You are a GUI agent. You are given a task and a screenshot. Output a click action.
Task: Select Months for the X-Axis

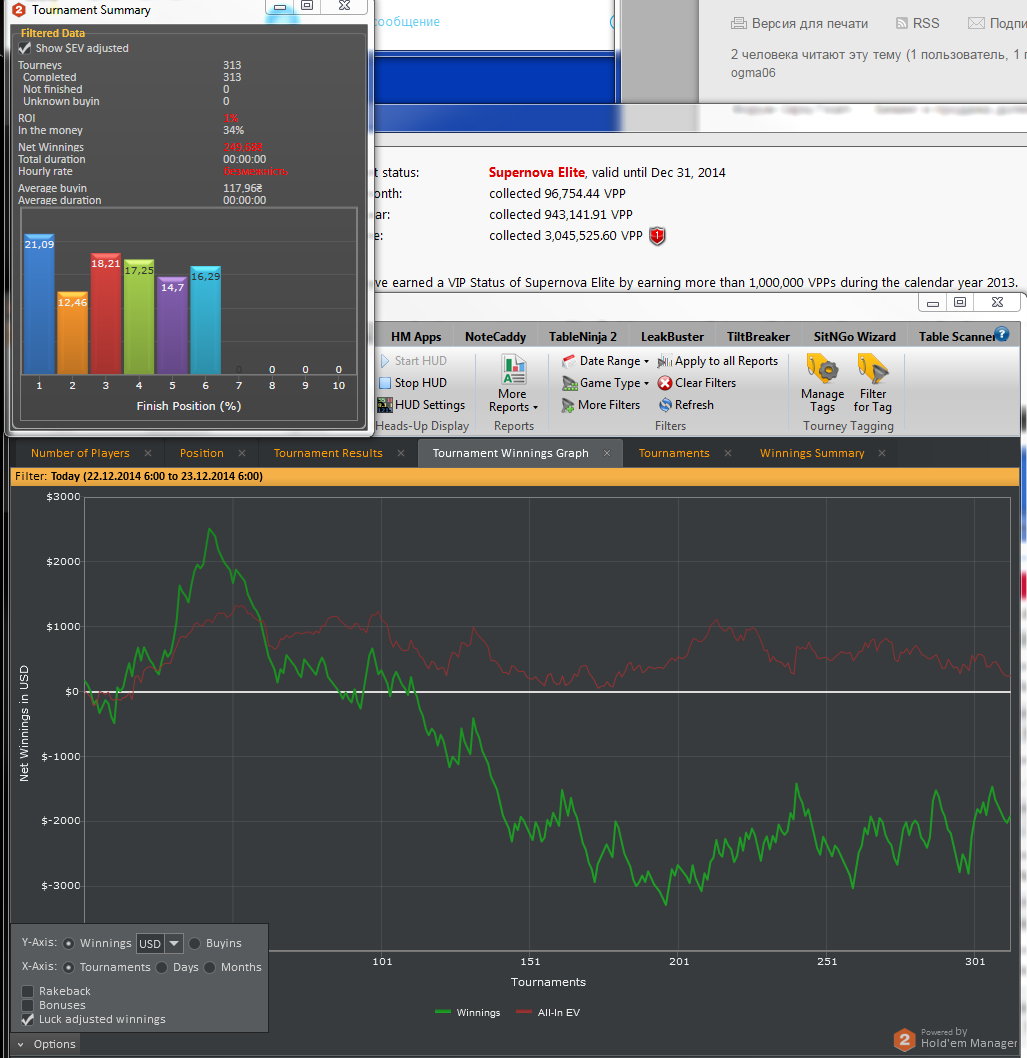coord(210,968)
